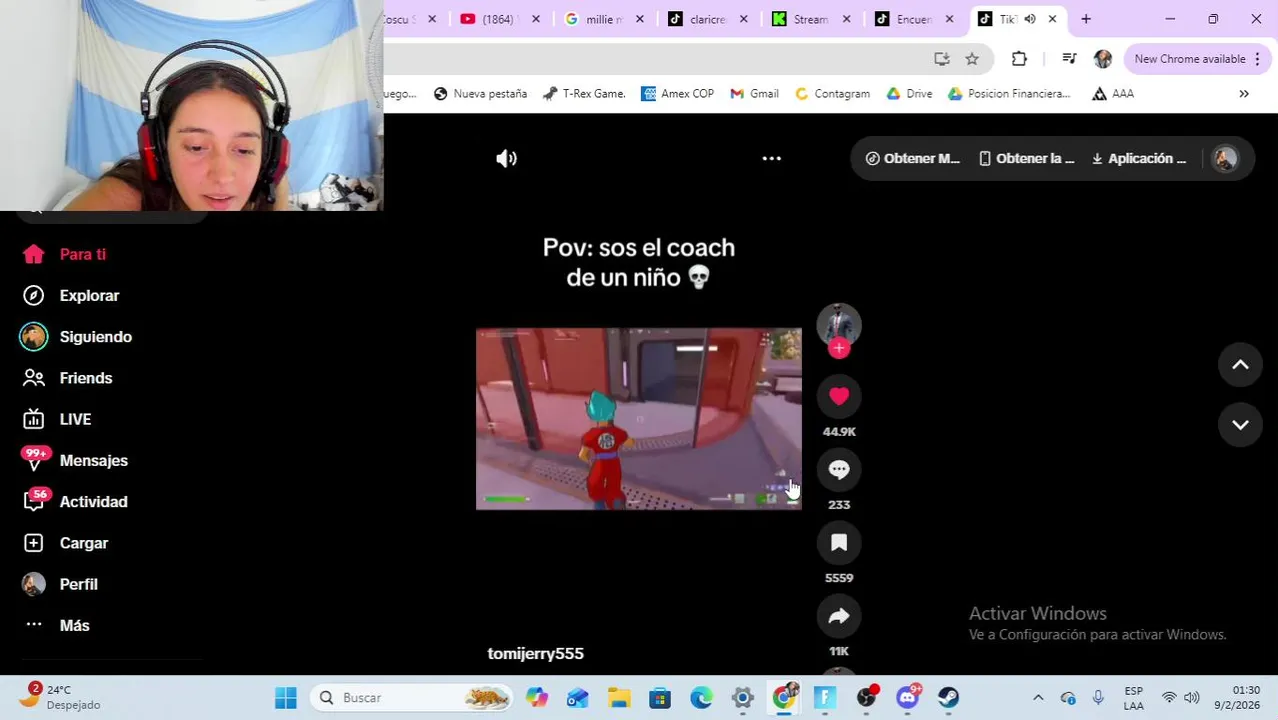This screenshot has height=720, width=1278.
Task: Click the Obtener la... app button
Action: pos(1026,158)
